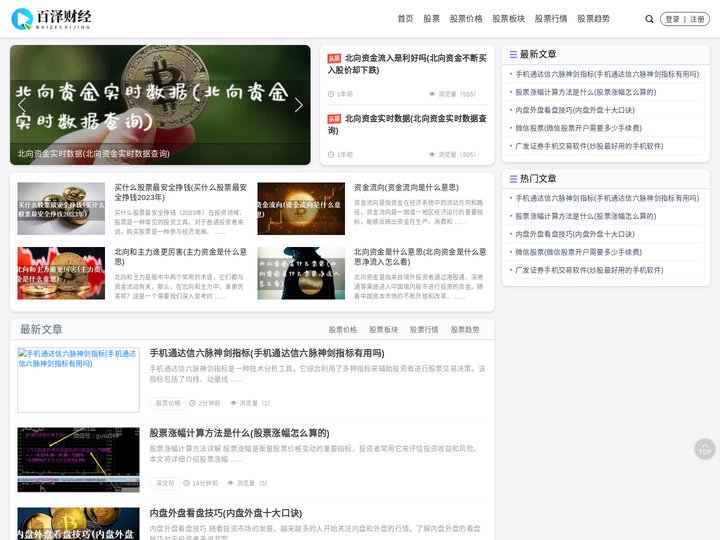This screenshot has width=720, height=540.
Task: Go to next carousel slide arrow
Action: click(298, 105)
